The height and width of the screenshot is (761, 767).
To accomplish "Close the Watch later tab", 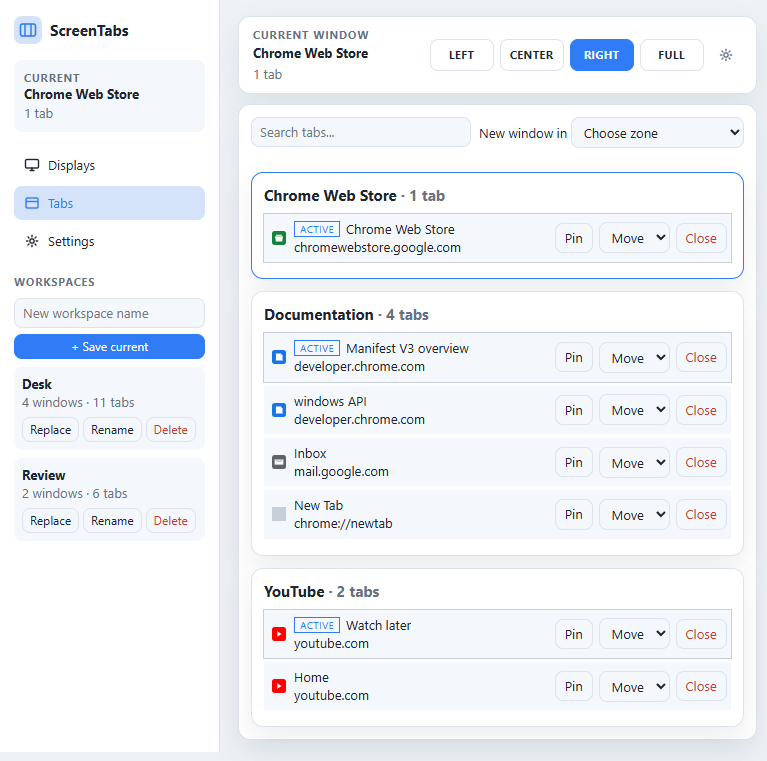I will click(701, 634).
